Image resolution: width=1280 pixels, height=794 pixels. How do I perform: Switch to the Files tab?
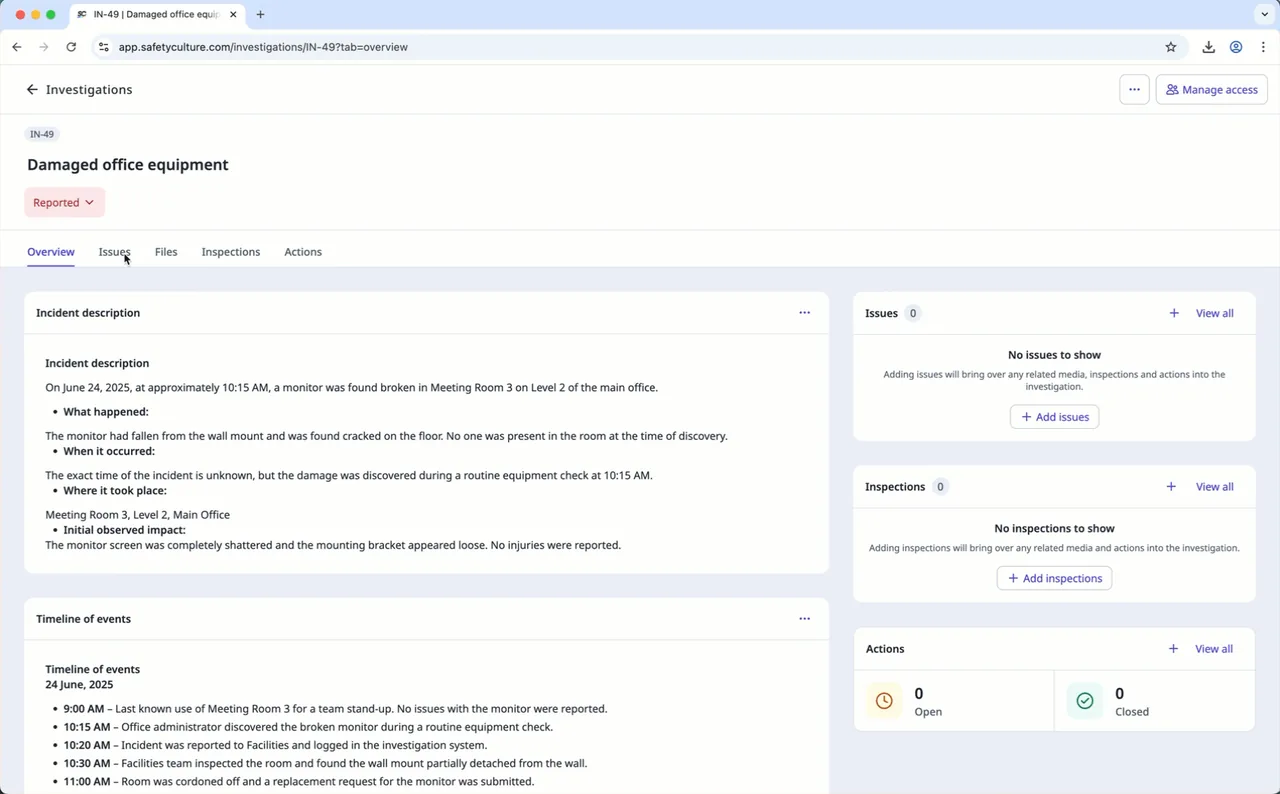pos(166,252)
